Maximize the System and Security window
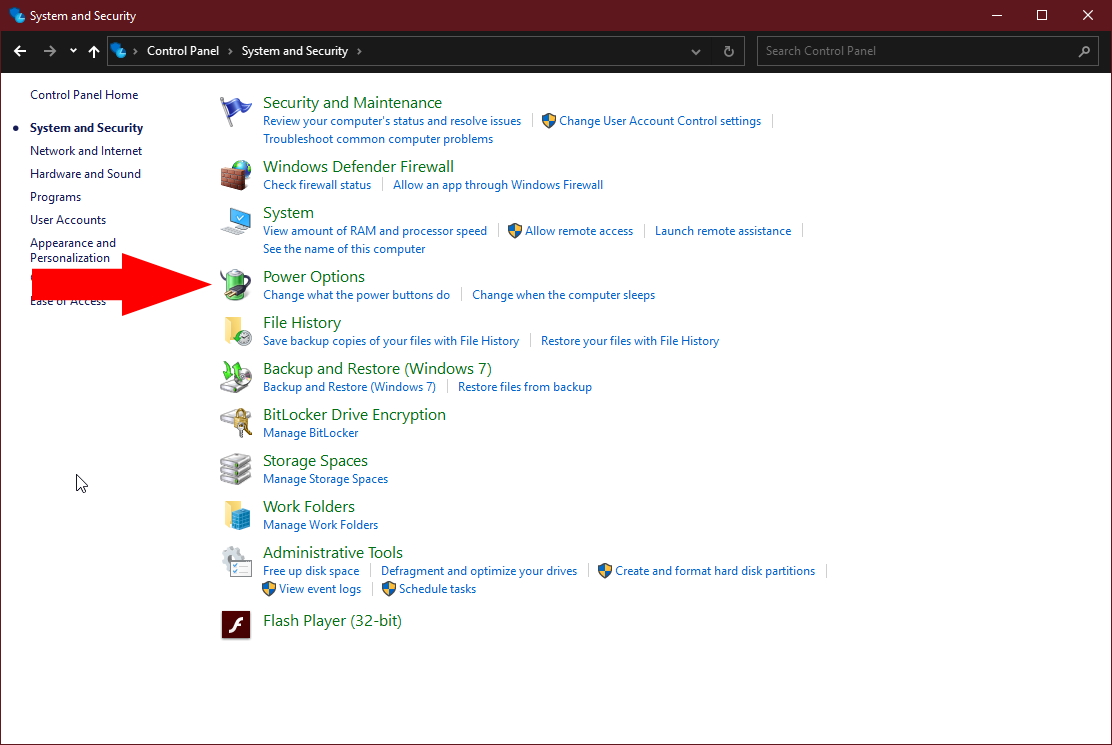This screenshot has height=745, width=1112. [x=1042, y=16]
